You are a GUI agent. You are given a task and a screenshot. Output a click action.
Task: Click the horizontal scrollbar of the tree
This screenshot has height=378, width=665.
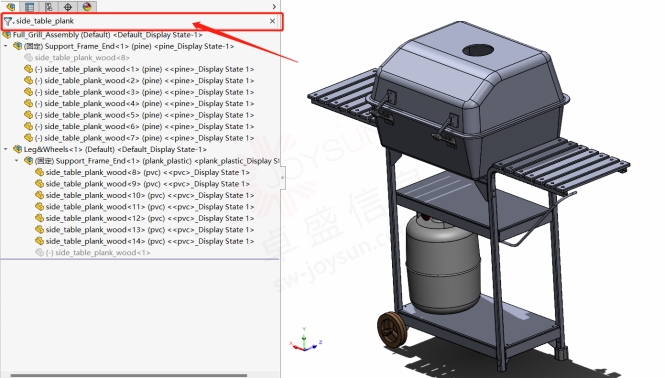coord(129,375)
